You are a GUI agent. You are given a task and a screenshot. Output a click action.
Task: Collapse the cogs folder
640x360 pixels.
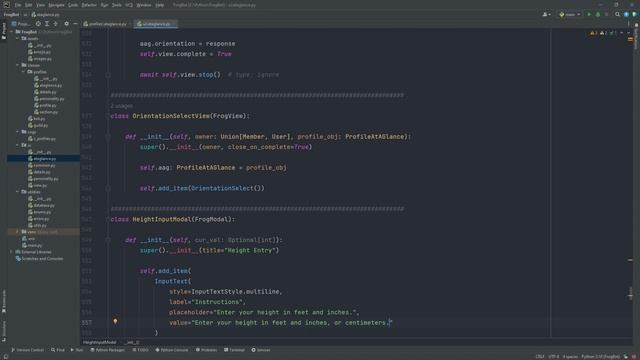click(x=18, y=132)
